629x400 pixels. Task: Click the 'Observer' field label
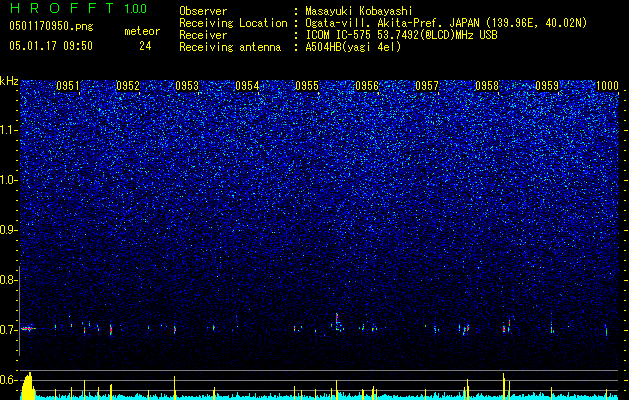(x=203, y=11)
